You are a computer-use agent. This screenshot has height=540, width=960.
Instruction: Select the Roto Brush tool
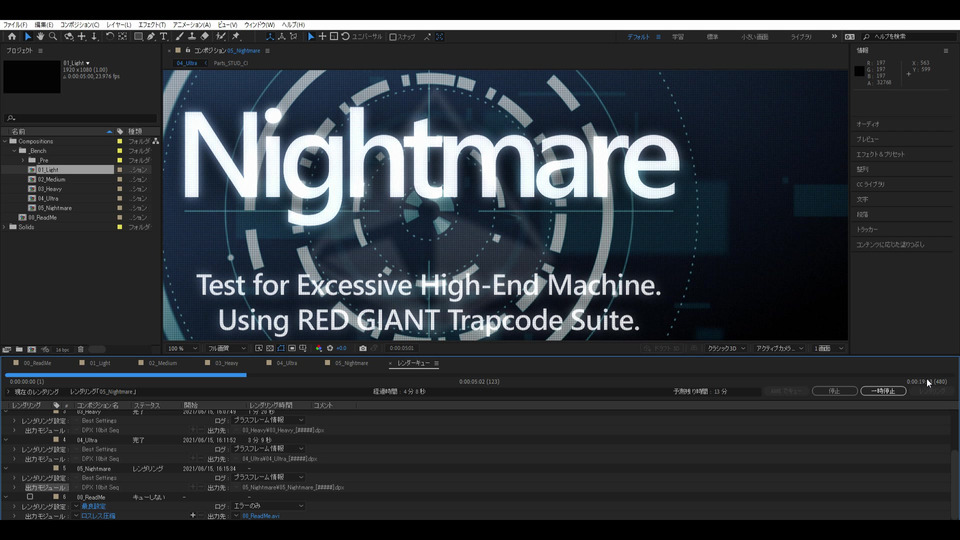pos(221,37)
